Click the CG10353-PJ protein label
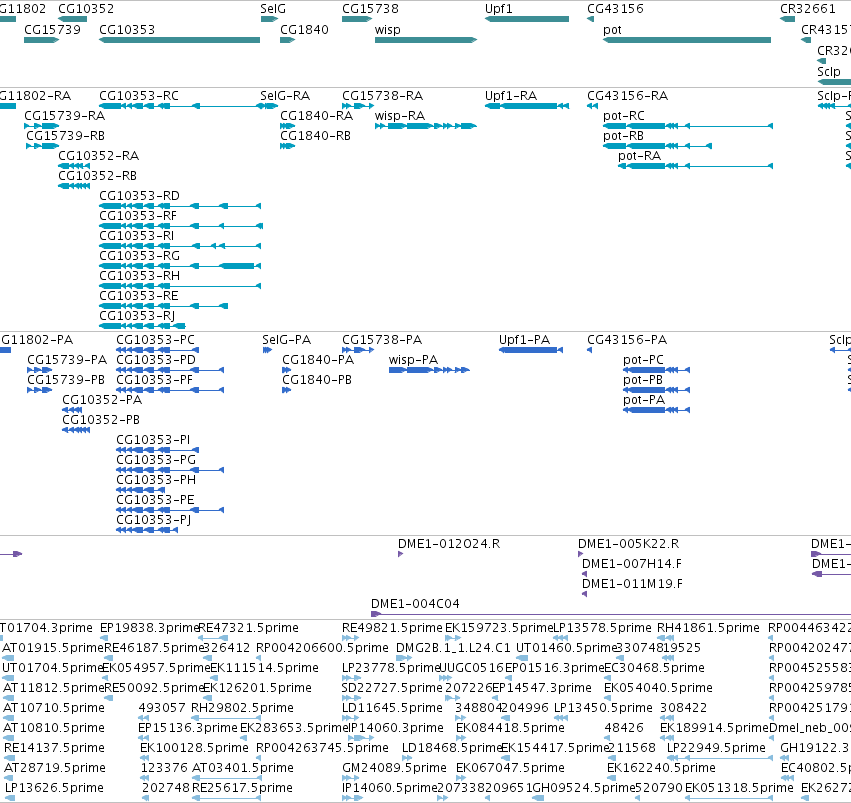Screen dimensions: 851x803 (154, 520)
